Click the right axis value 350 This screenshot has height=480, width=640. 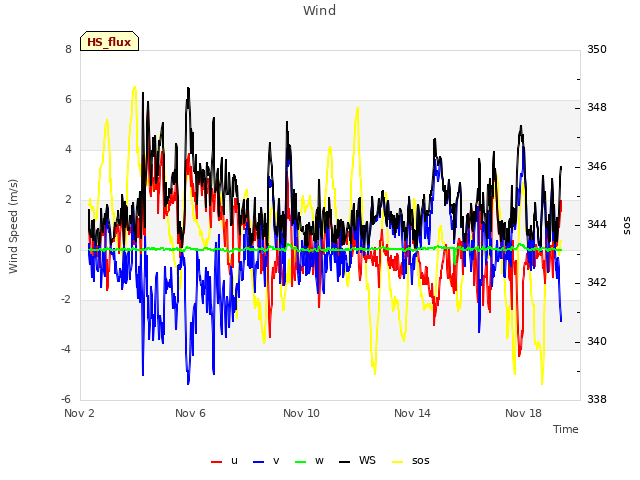pyautogui.click(x=597, y=49)
